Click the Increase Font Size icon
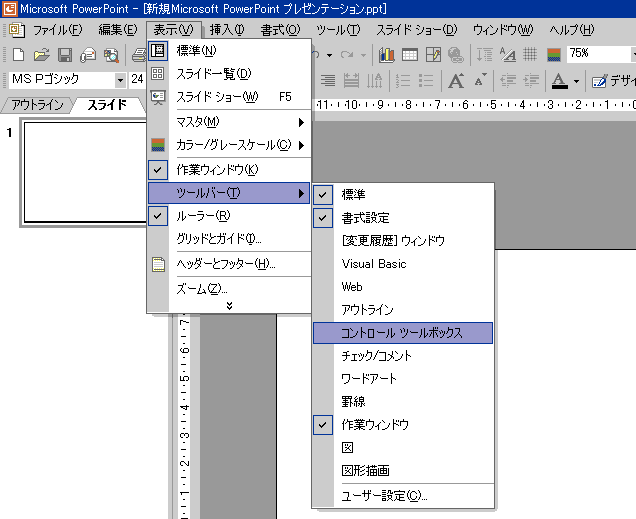636x519 pixels. 456,80
